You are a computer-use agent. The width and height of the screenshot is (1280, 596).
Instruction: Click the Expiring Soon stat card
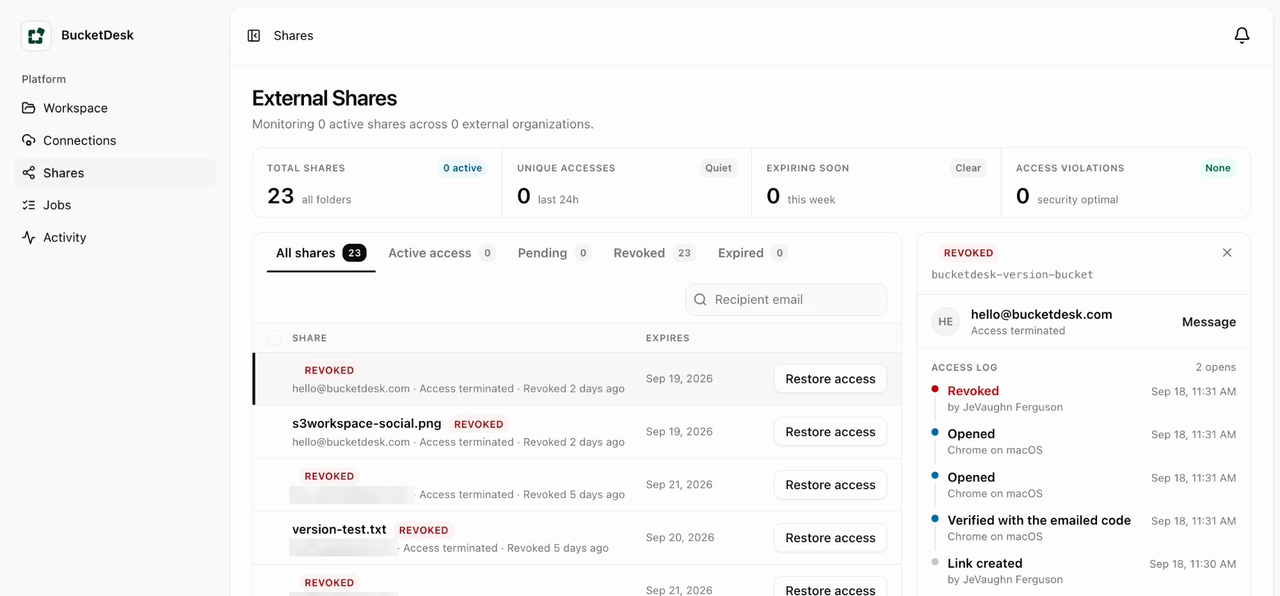pyautogui.click(x=876, y=183)
